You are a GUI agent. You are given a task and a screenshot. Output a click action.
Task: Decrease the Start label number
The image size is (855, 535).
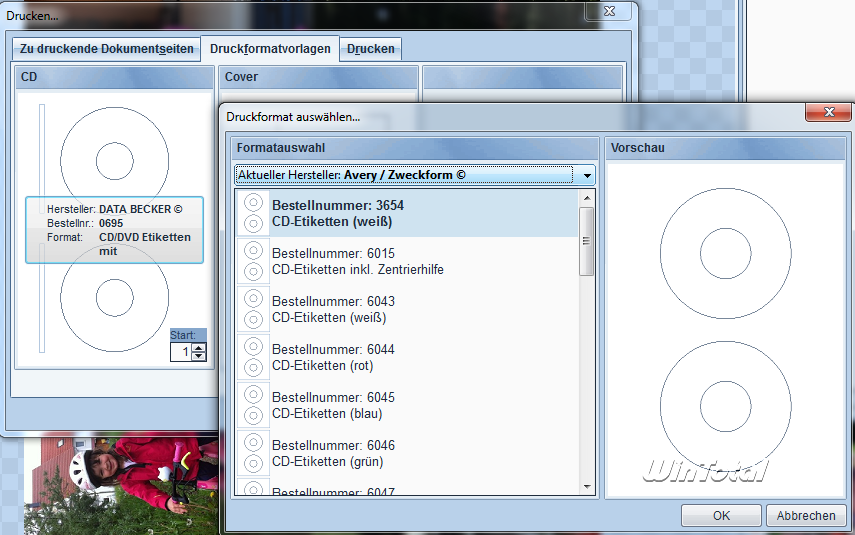tap(199, 356)
